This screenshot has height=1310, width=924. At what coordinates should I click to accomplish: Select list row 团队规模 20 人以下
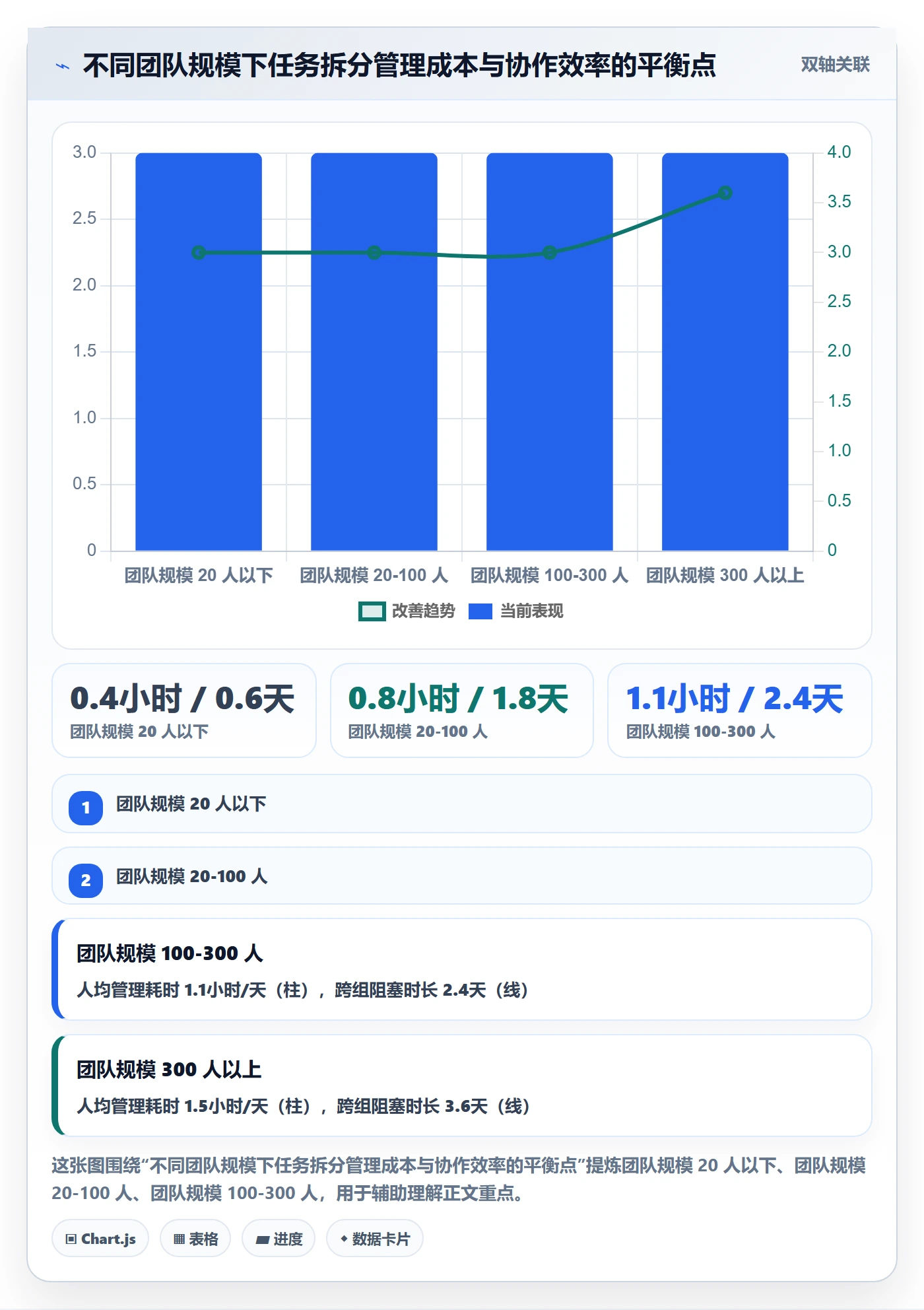click(462, 804)
